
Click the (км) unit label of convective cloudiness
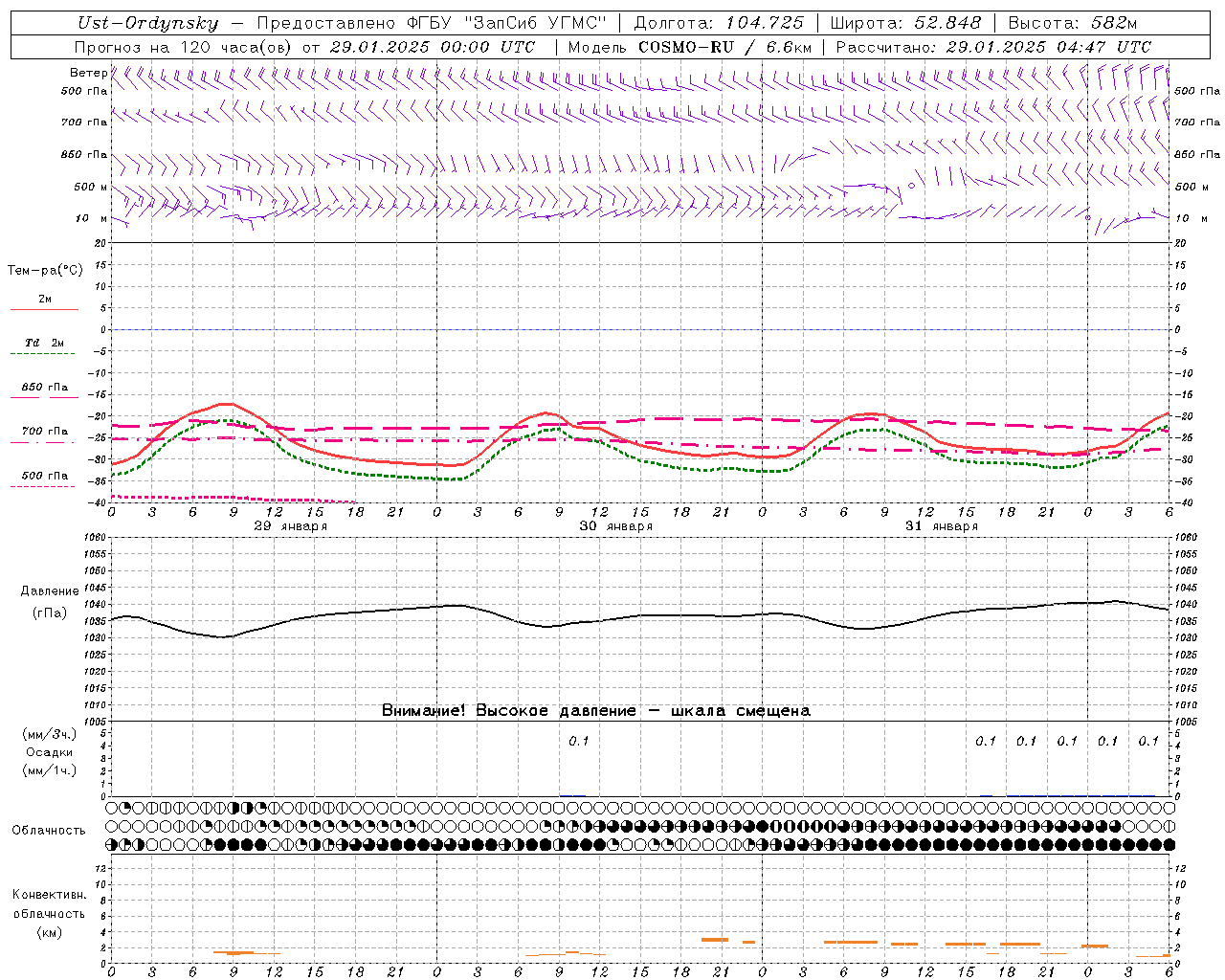50,932
